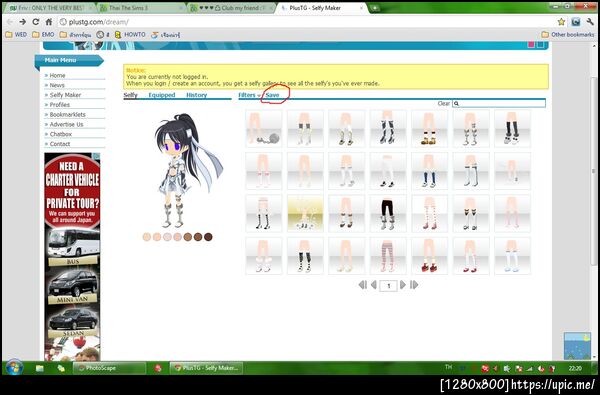Pick the fourth skin tone swatch from the left
Viewport: 600px width, 395px height.
coord(178,237)
